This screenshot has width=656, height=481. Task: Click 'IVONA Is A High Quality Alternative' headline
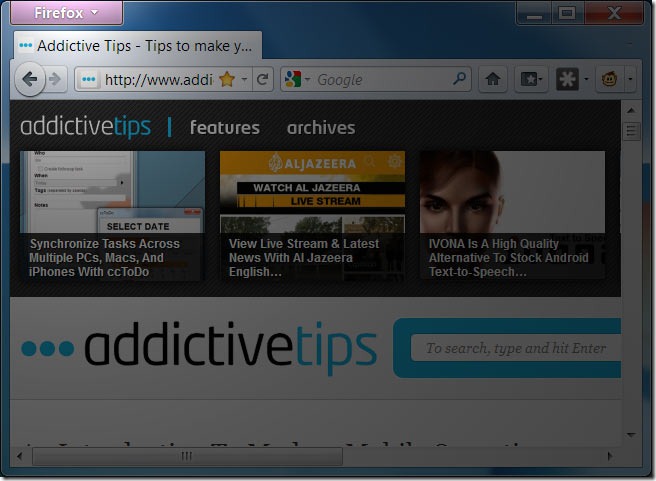pyautogui.click(x=508, y=257)
